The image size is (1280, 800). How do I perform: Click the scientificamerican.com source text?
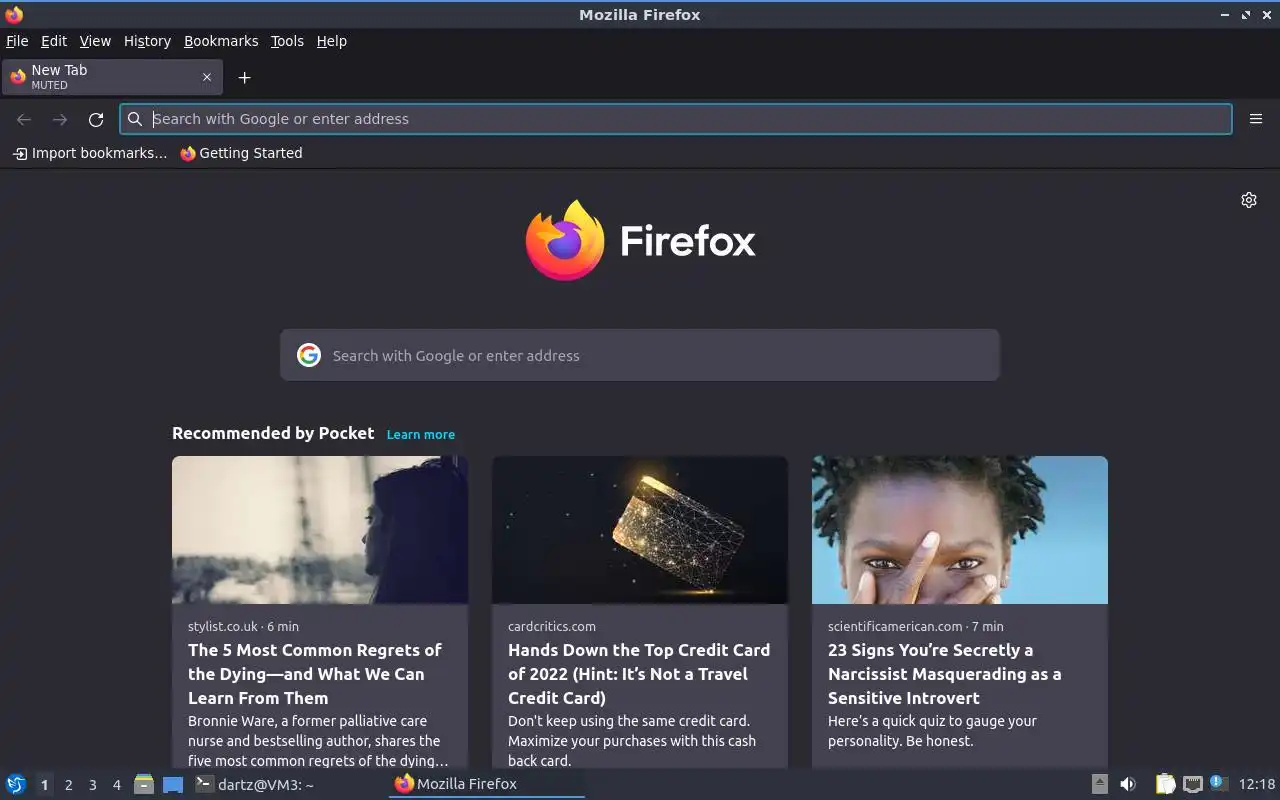coord(895,626)
